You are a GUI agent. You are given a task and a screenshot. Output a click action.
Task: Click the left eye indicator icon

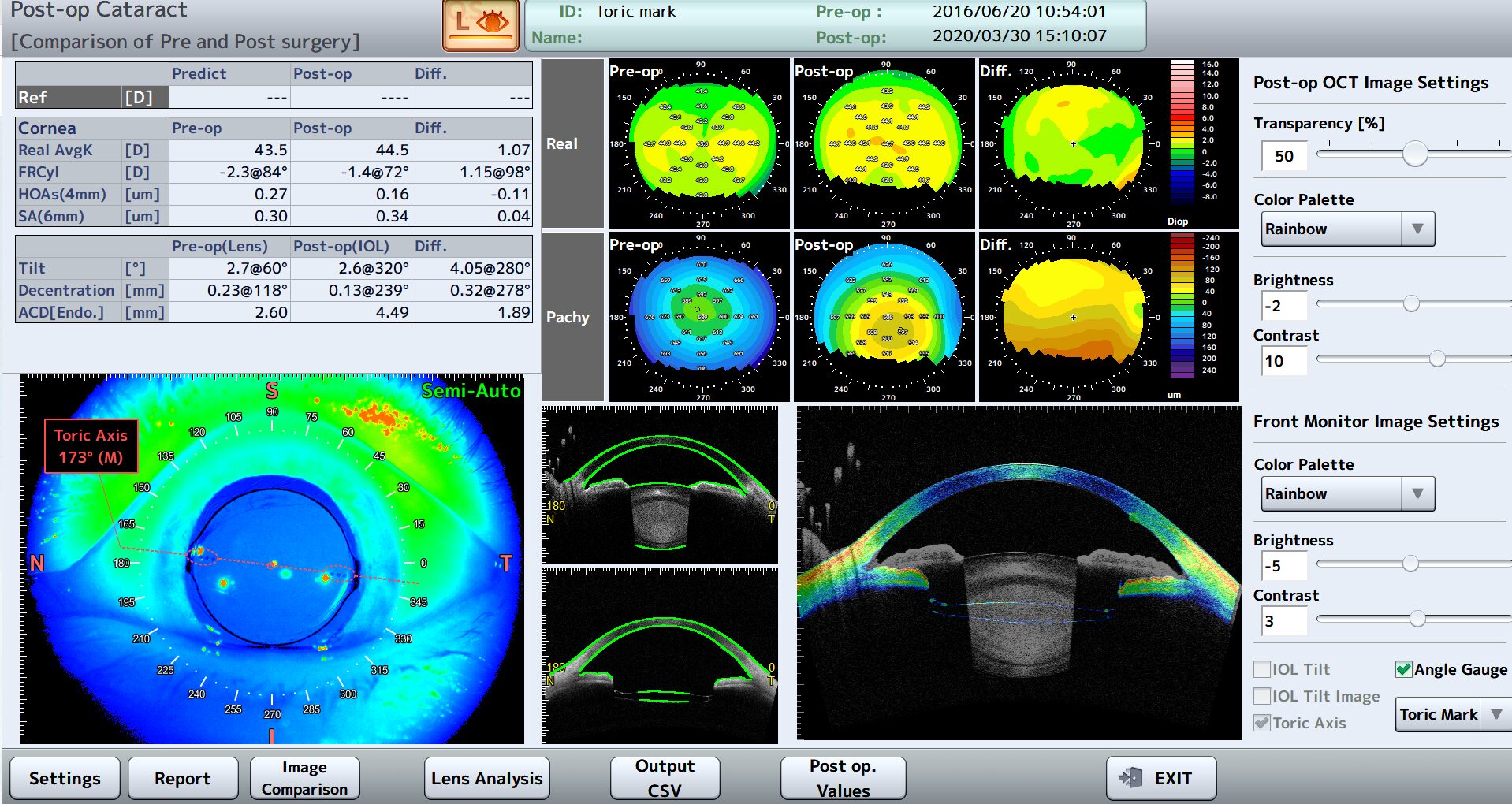[480, 24]
